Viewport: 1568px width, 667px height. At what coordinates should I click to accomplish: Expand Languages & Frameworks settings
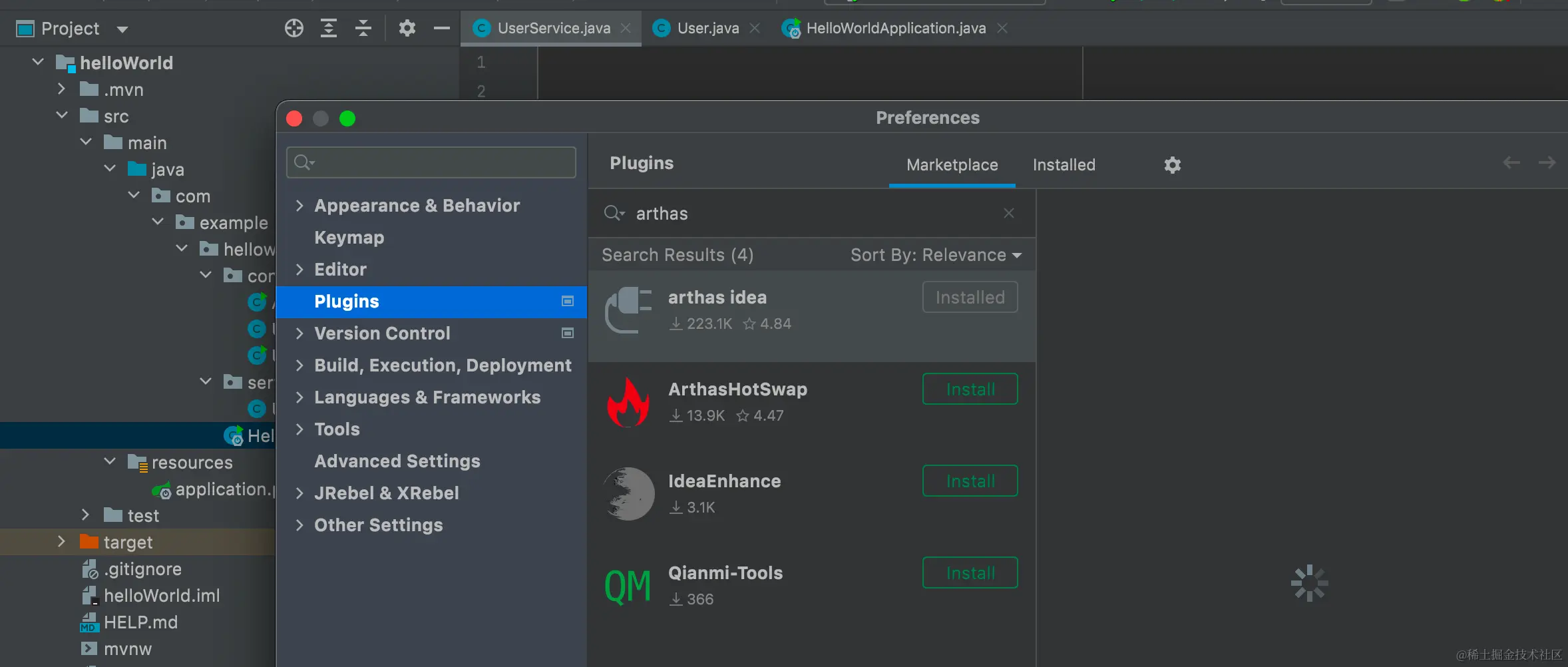point(299,397)
